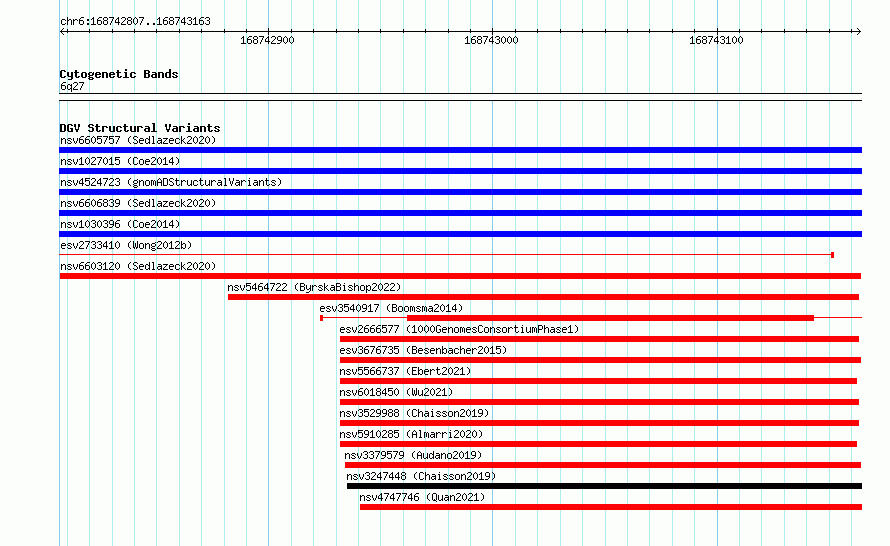Click the 168743100 ruler position
The image size is (890, 546).
click(x=716, y=40)
